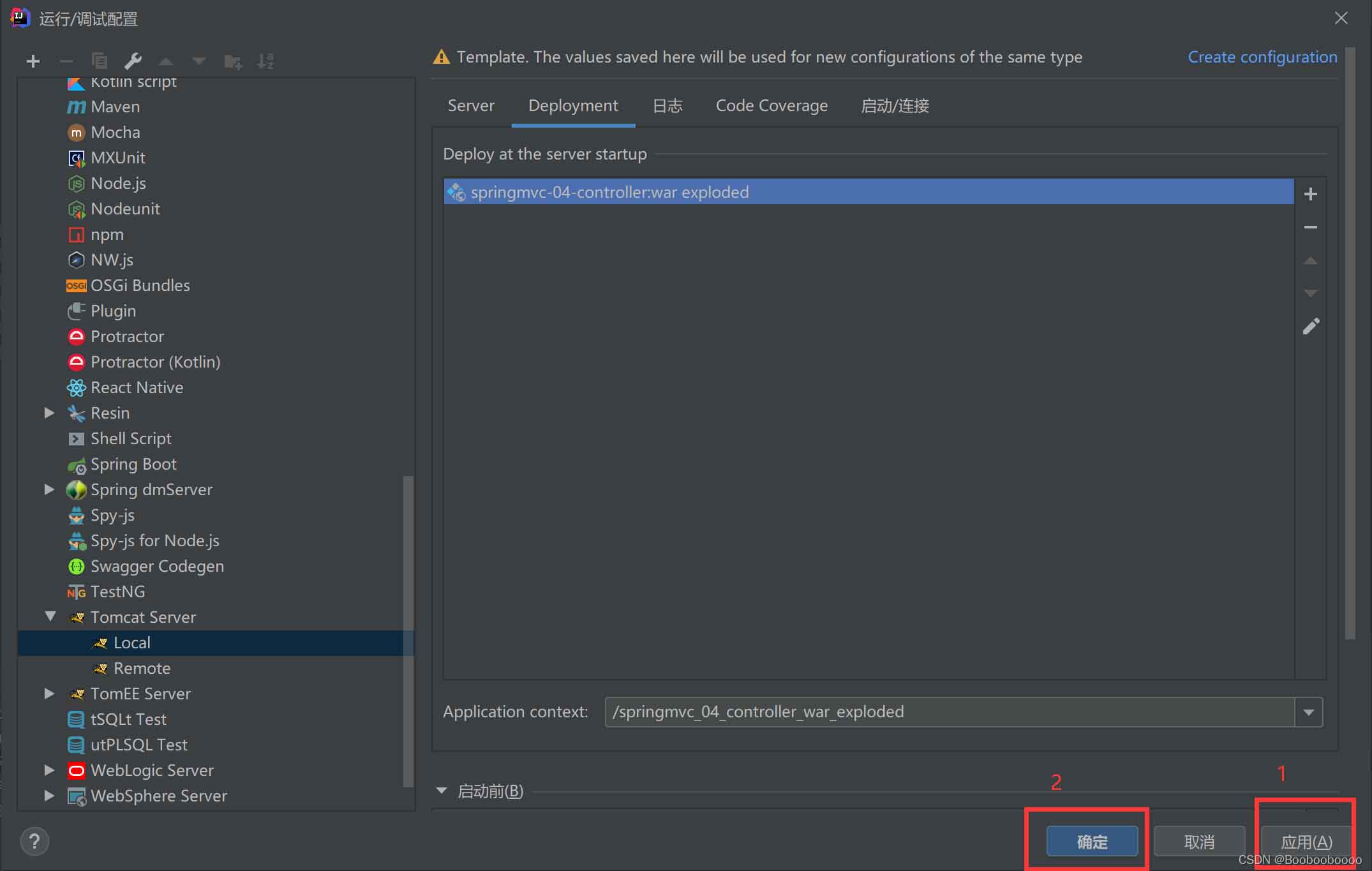Image resolution: width=1372 pixels, height=871 pixels.
Task: Open Application context dropdown arrow
Action: click(1309, 712)
